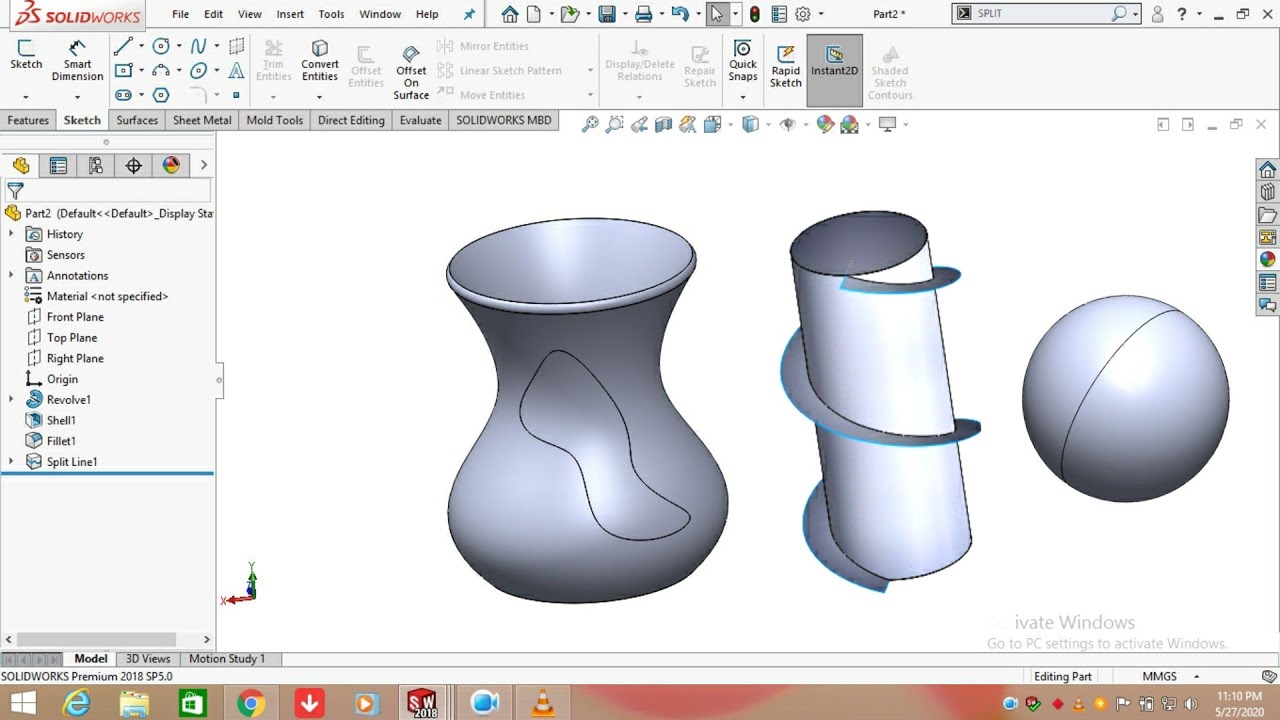Click the Section View icon
Image resolution: width=1280 pixels, height=720 pixels.
(663, 124)
